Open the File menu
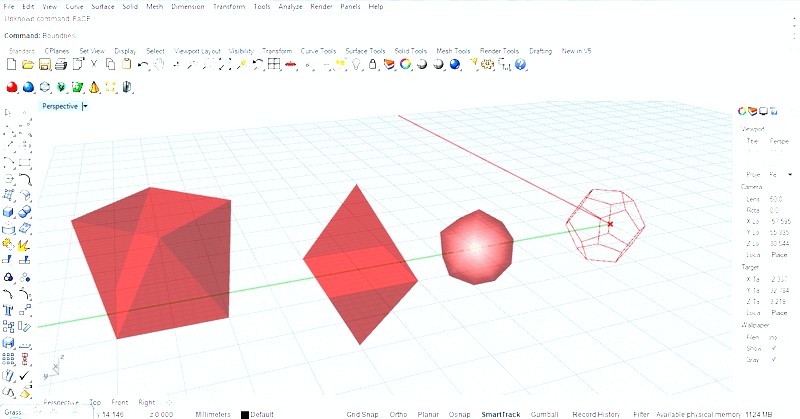The image size is (800, 419). [9, 7]
